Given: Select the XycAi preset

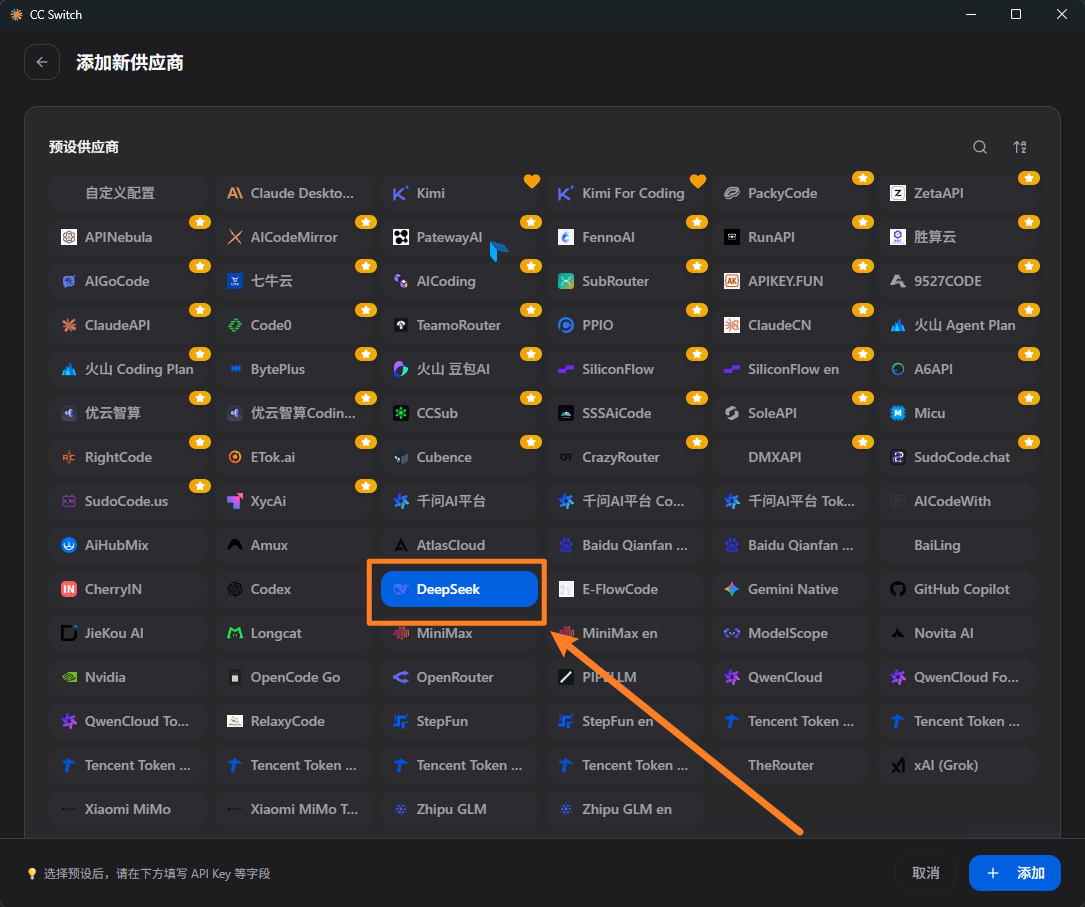Looking at the screenshot, I should [x=294, y=501].
